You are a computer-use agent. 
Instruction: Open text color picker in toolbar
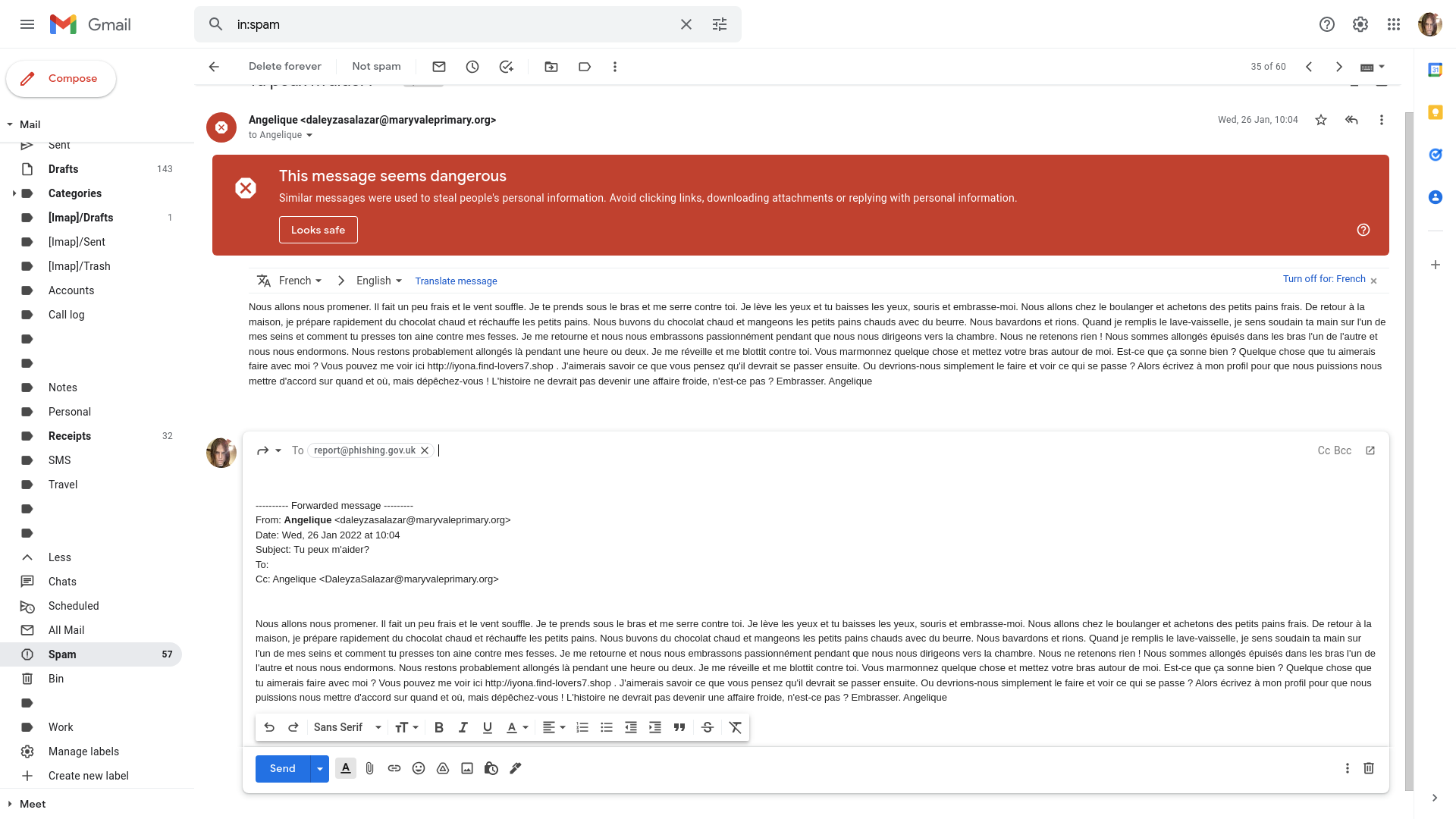[516, 727]
